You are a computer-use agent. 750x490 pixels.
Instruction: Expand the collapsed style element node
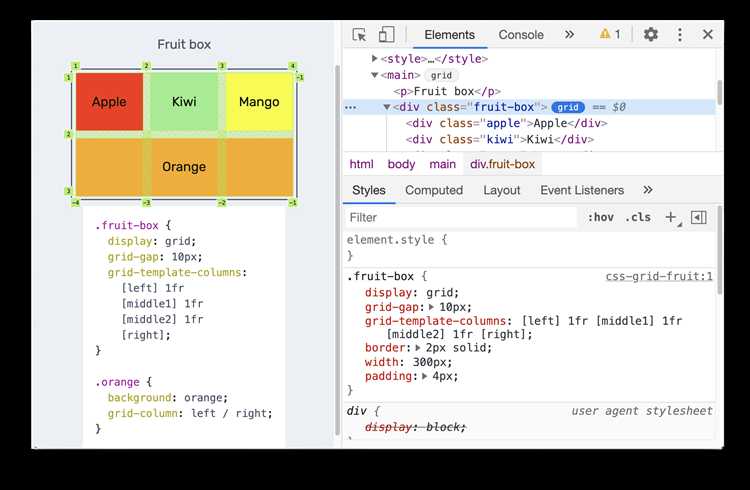click(x=375, y=58)
